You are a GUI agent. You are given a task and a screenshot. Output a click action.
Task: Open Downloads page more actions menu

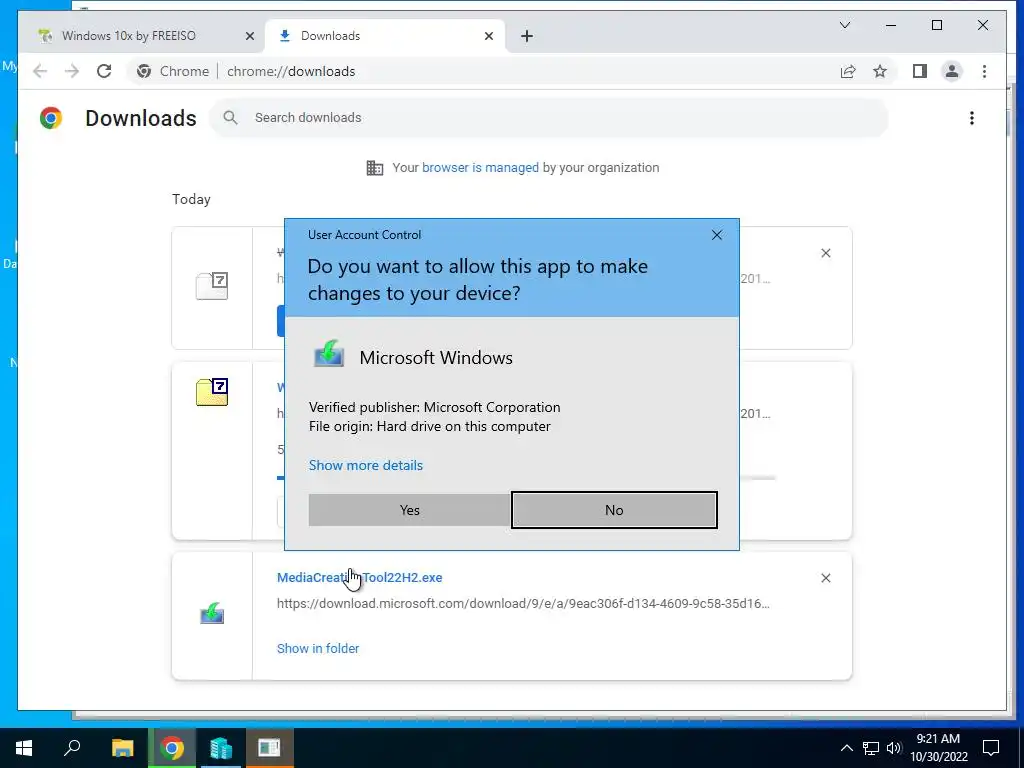972,118
